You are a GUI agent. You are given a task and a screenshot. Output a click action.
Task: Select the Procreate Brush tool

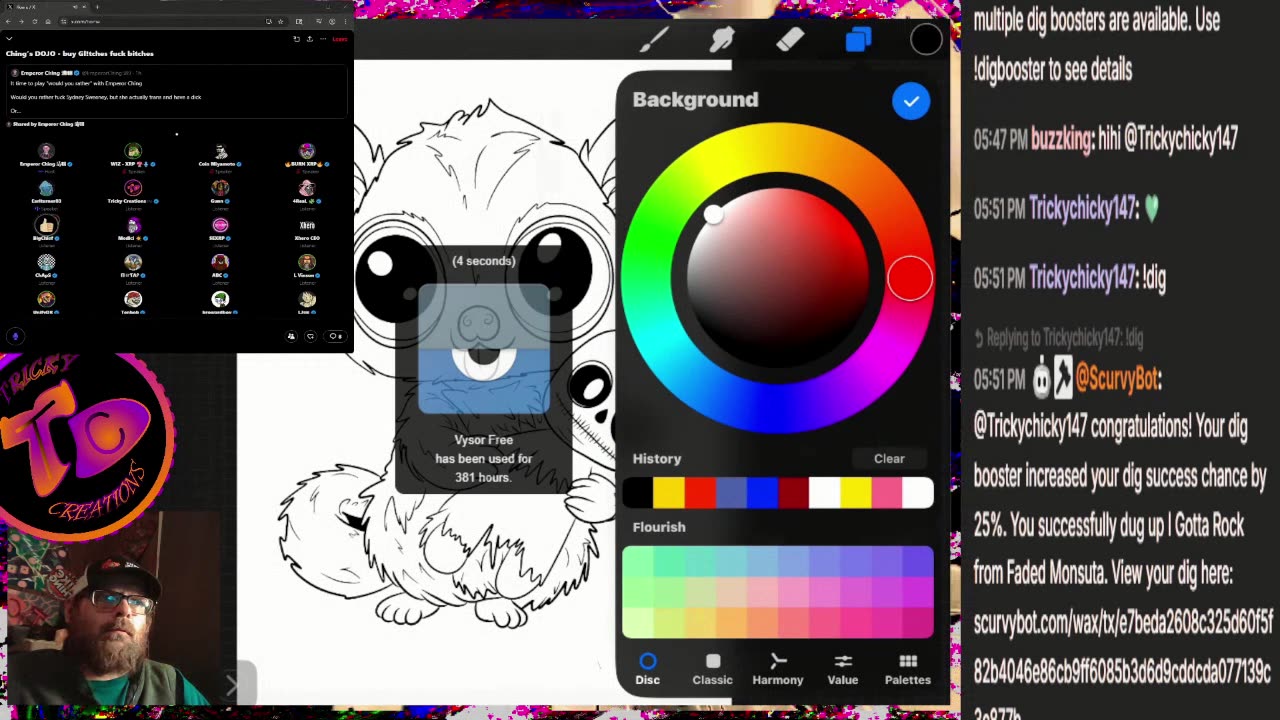pos(654,39)
